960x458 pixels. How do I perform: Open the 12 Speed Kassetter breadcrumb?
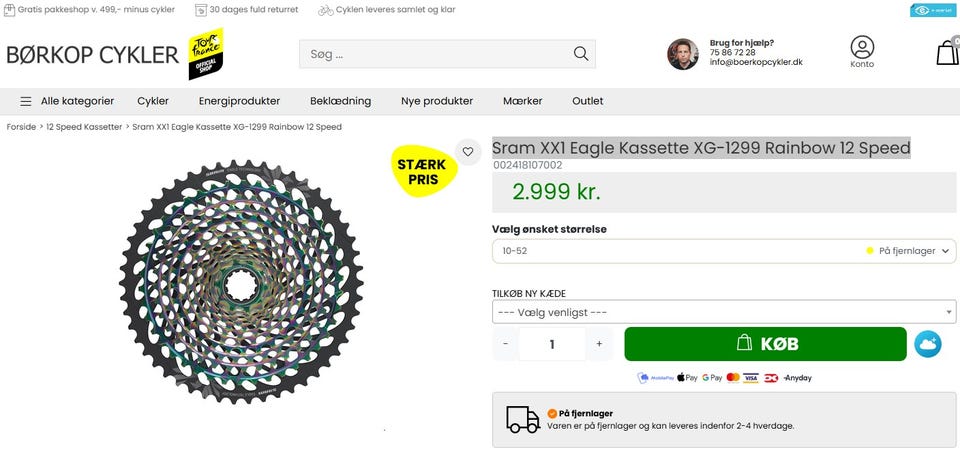pyautogui.click(x=84, y=127)
